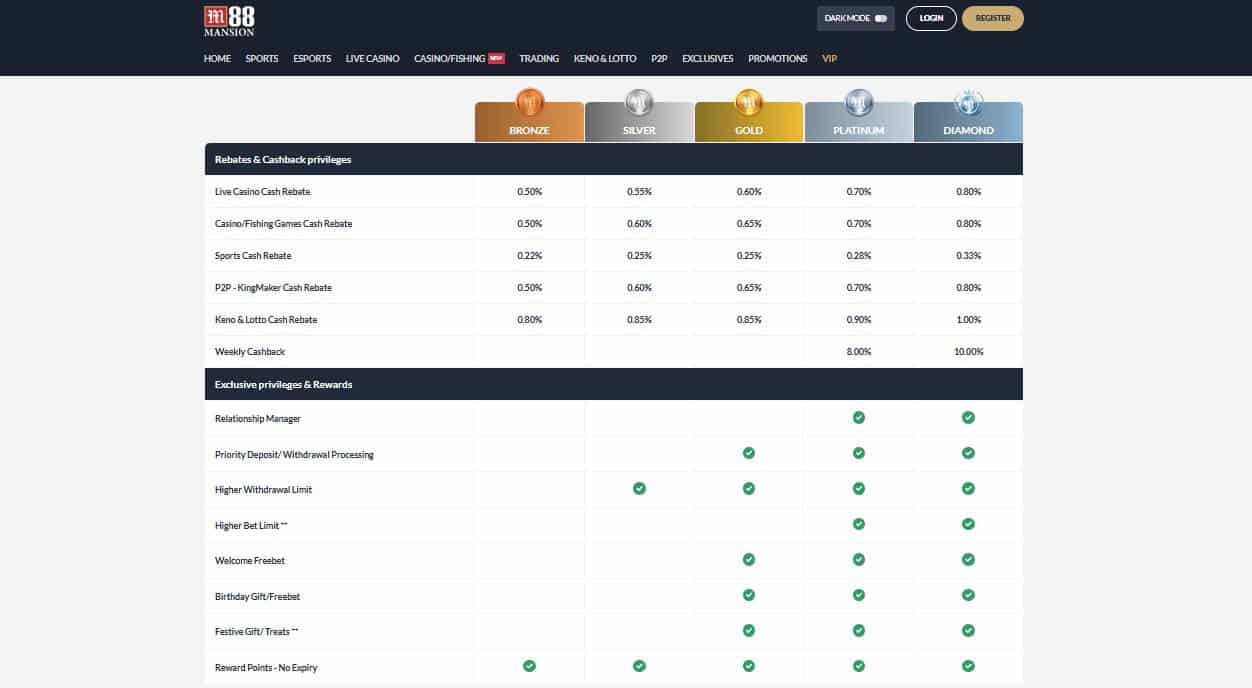Click the Bronze medal icon

click(x=529, y=102)
